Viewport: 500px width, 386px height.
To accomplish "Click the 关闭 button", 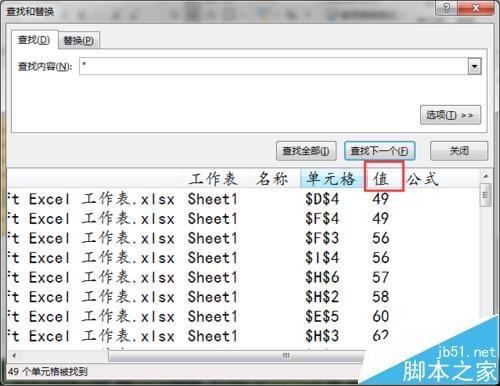I will [x=459, y=151].
